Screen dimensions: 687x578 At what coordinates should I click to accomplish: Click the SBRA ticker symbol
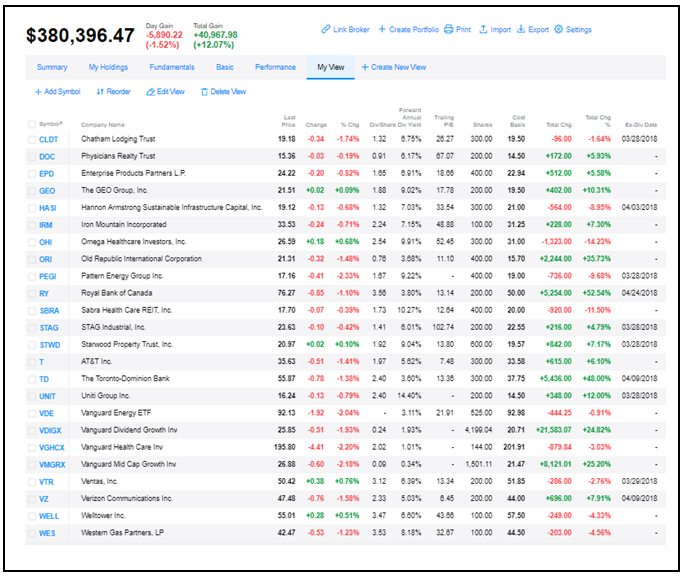(x=50, y=311)
